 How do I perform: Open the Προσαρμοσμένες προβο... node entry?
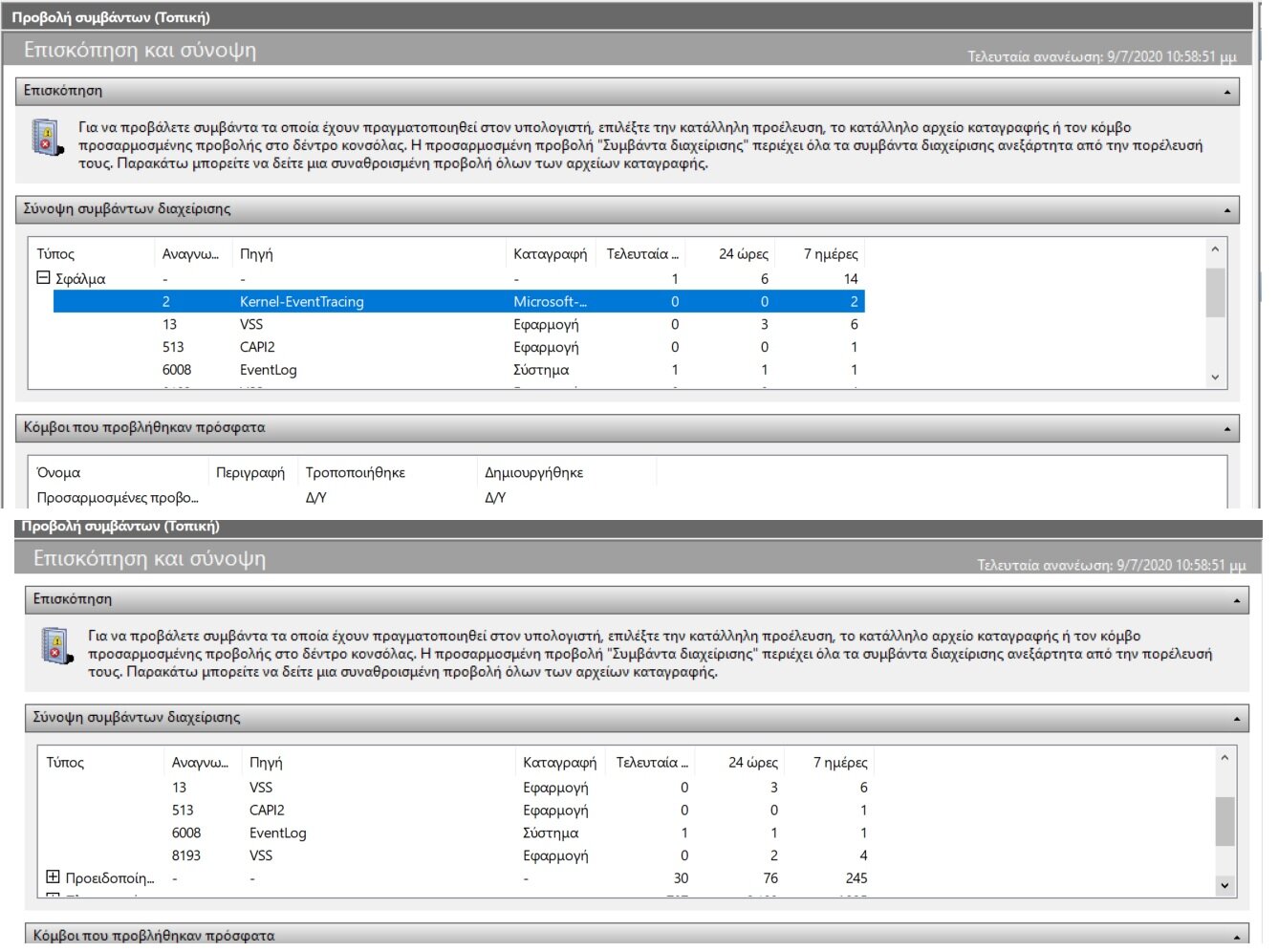coord(118,497)
